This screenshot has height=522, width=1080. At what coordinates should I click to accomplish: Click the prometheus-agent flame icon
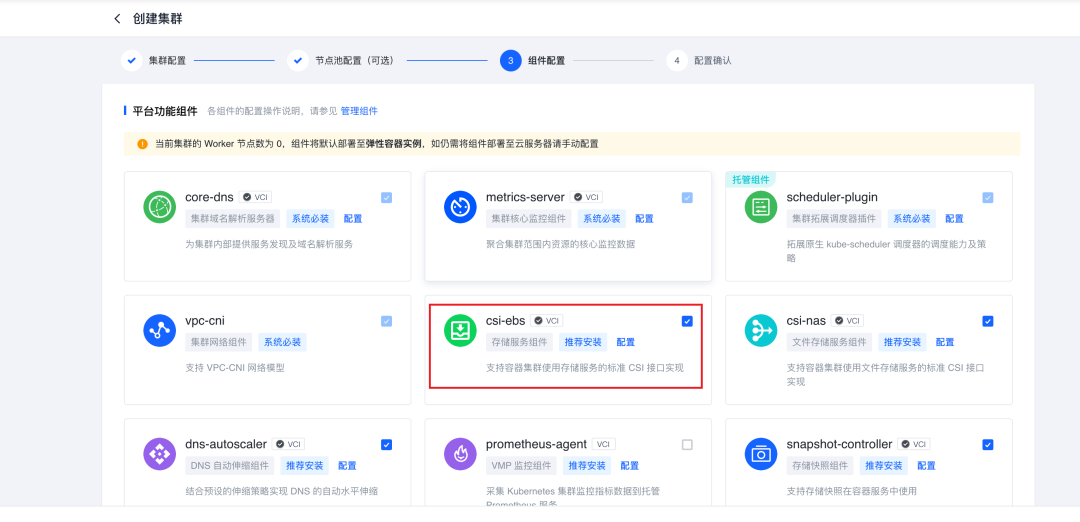point(461,454)
